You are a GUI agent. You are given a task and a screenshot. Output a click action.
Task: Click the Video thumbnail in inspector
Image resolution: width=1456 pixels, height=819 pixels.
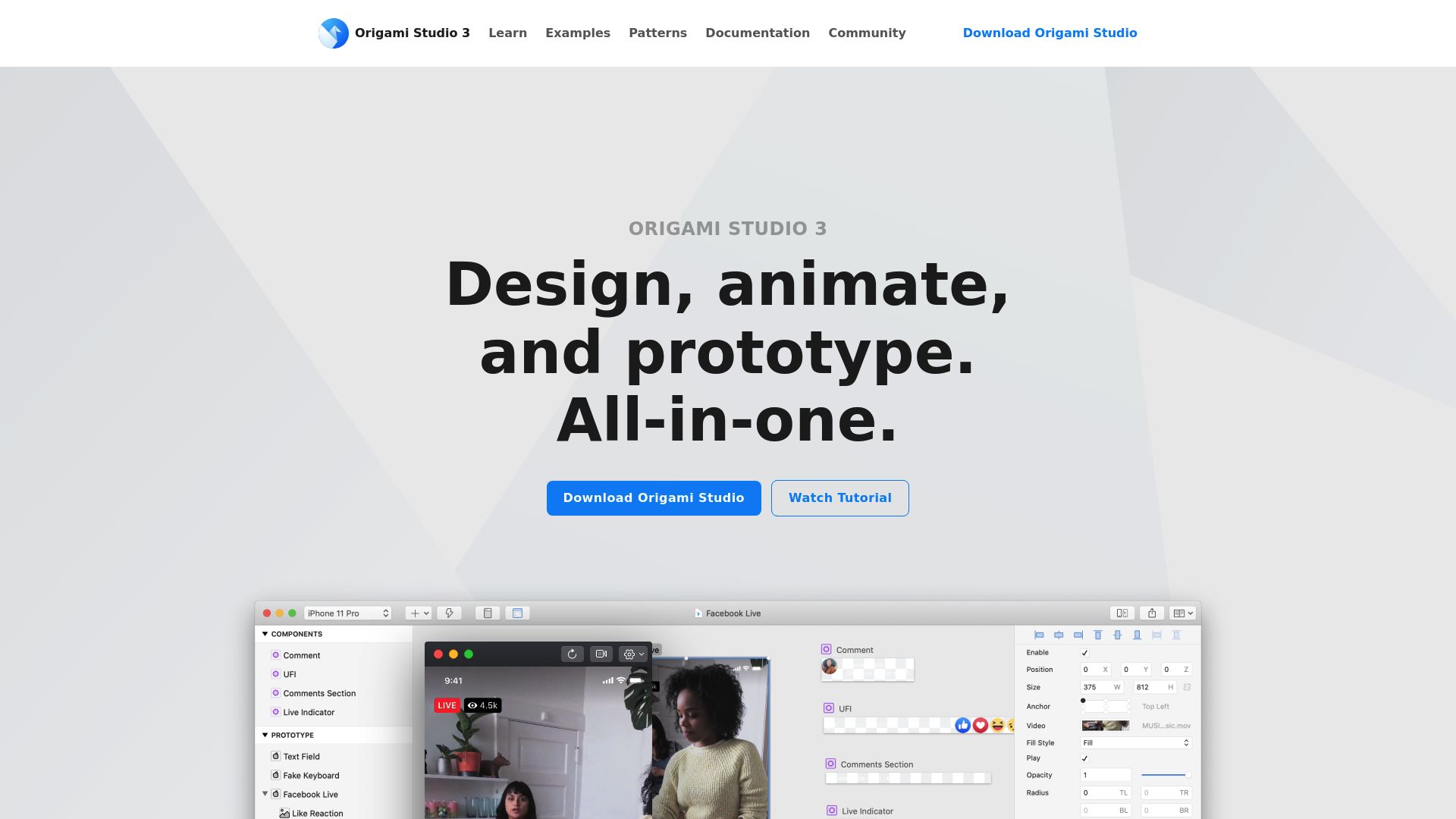point(1106,726)
